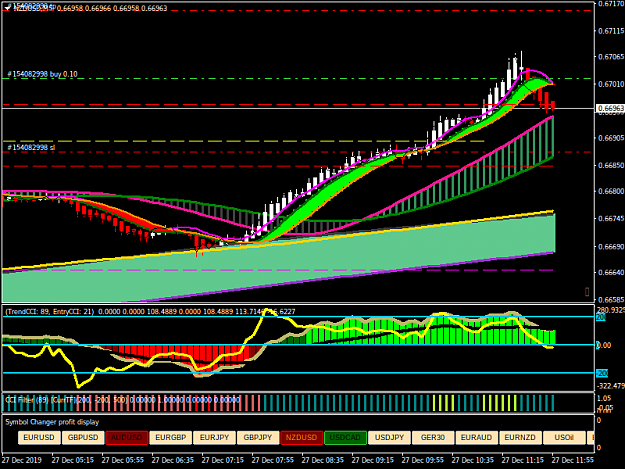This screenshot has width=625, height=469.
Task: Click the 27 Dec 07:55 time axis label
Action: (x=273, y=460)
